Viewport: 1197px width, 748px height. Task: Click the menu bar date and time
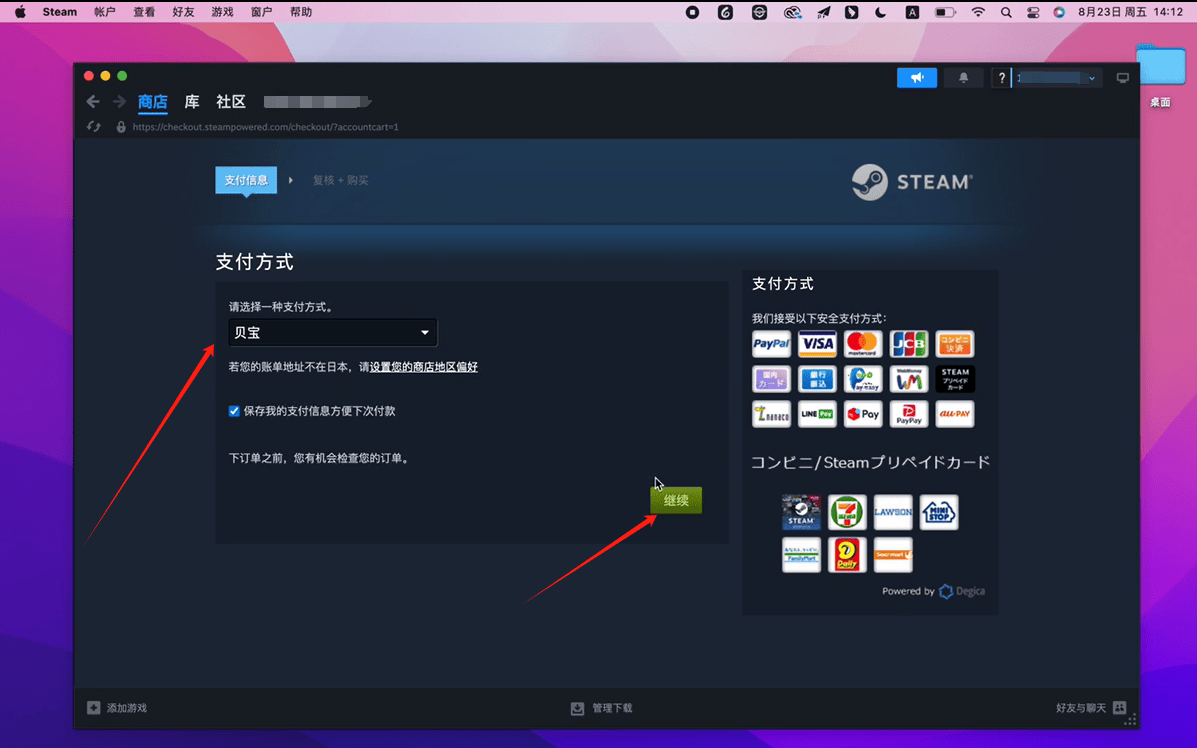coord(1130,12)
